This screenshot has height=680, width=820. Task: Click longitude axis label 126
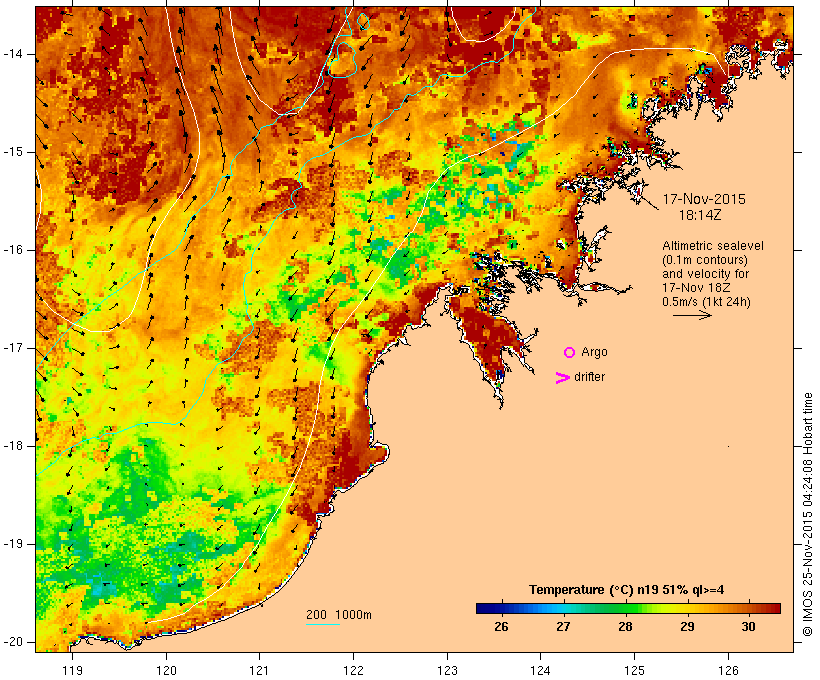pyautogui.click(x=728, y=670)
